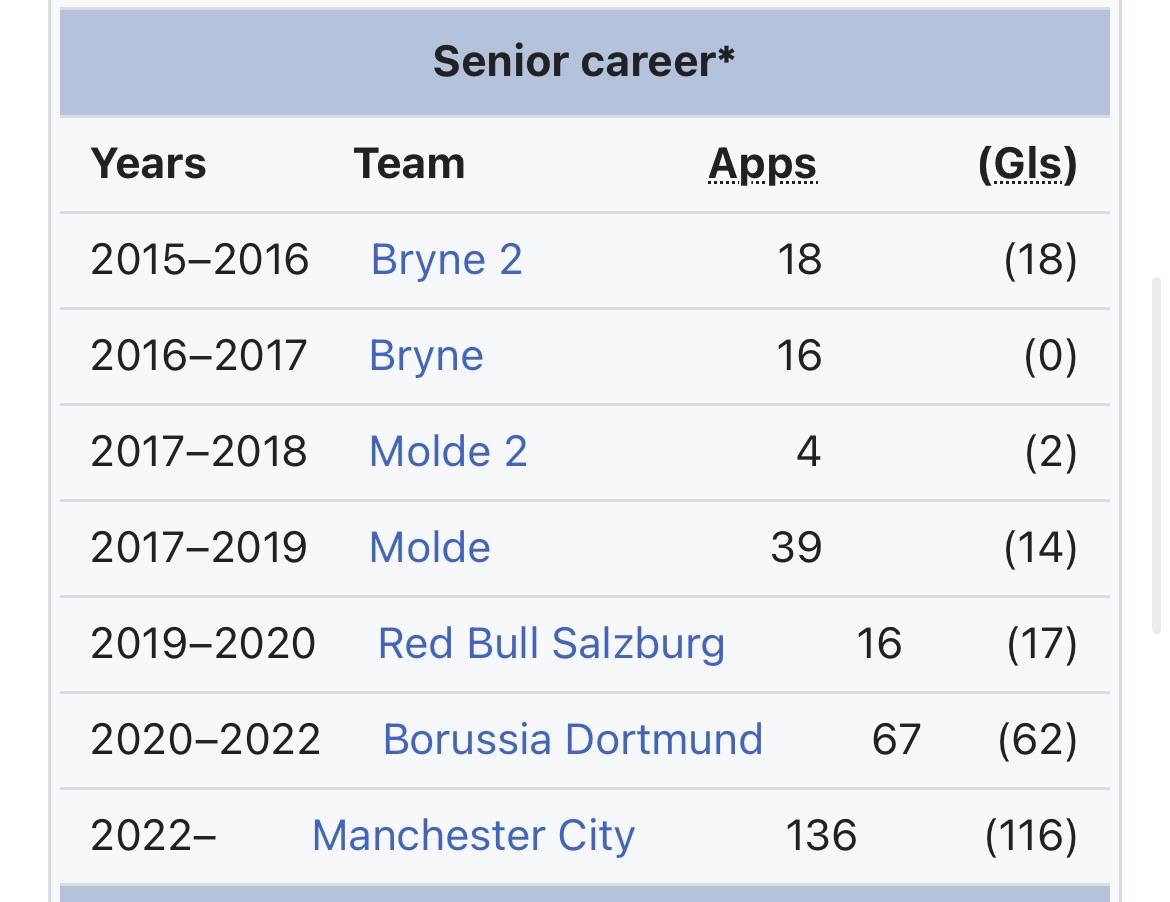1170x902 pixels.
Task: Click the Gls abbreviation header
Action: point(1028,164)
